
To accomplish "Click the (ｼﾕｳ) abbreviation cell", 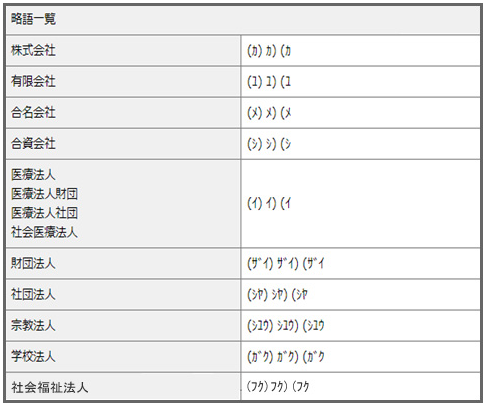I will [360, 326].
